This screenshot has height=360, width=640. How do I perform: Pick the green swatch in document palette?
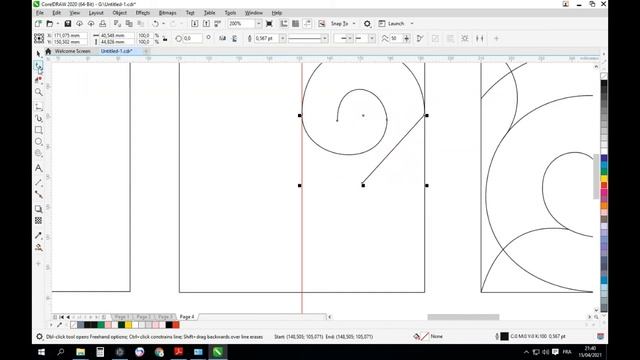point(101,325)
